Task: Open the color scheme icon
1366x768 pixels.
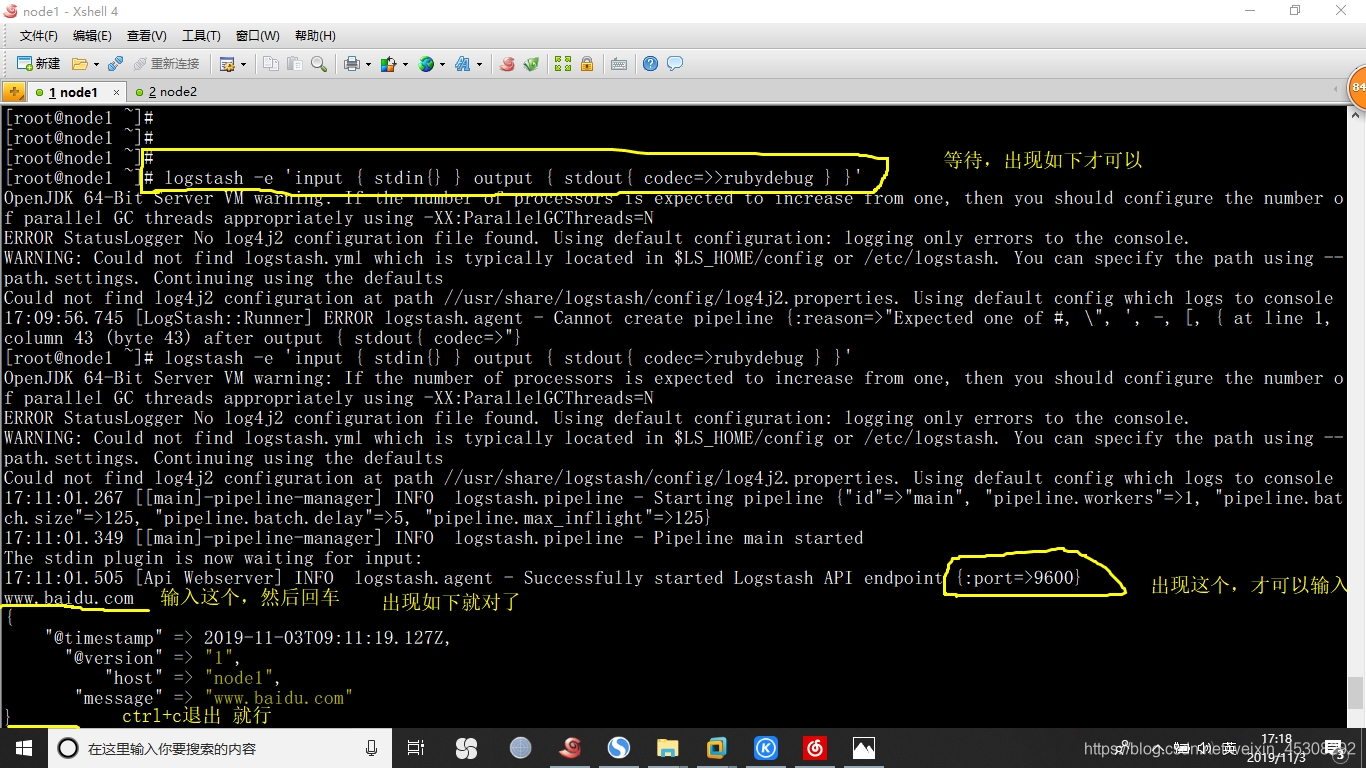Action: coord(389,64)
